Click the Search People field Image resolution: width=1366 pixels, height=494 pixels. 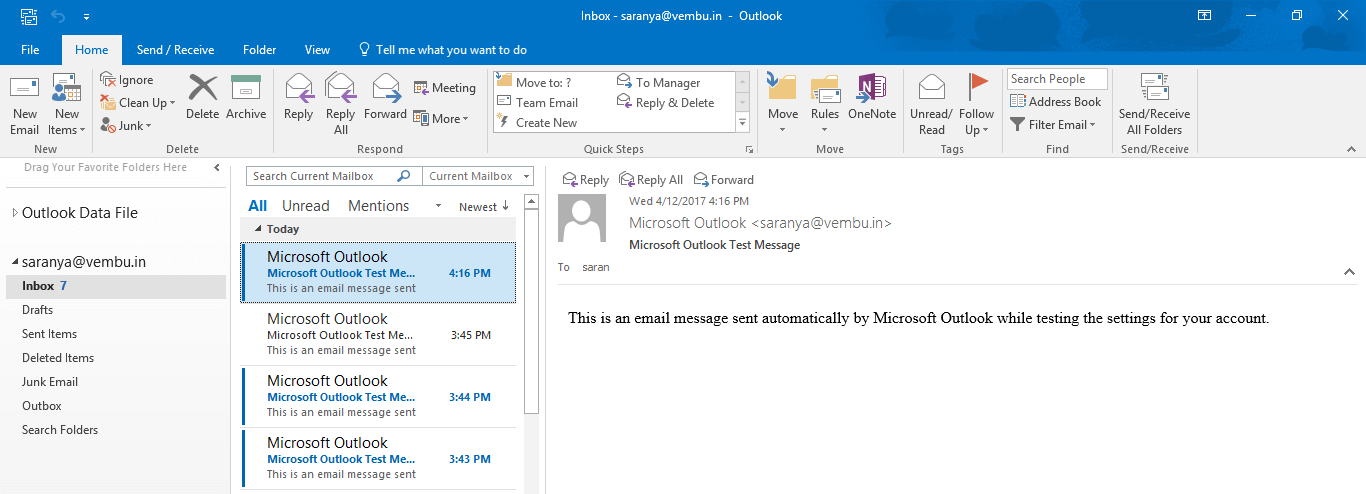click(1057, 79)
